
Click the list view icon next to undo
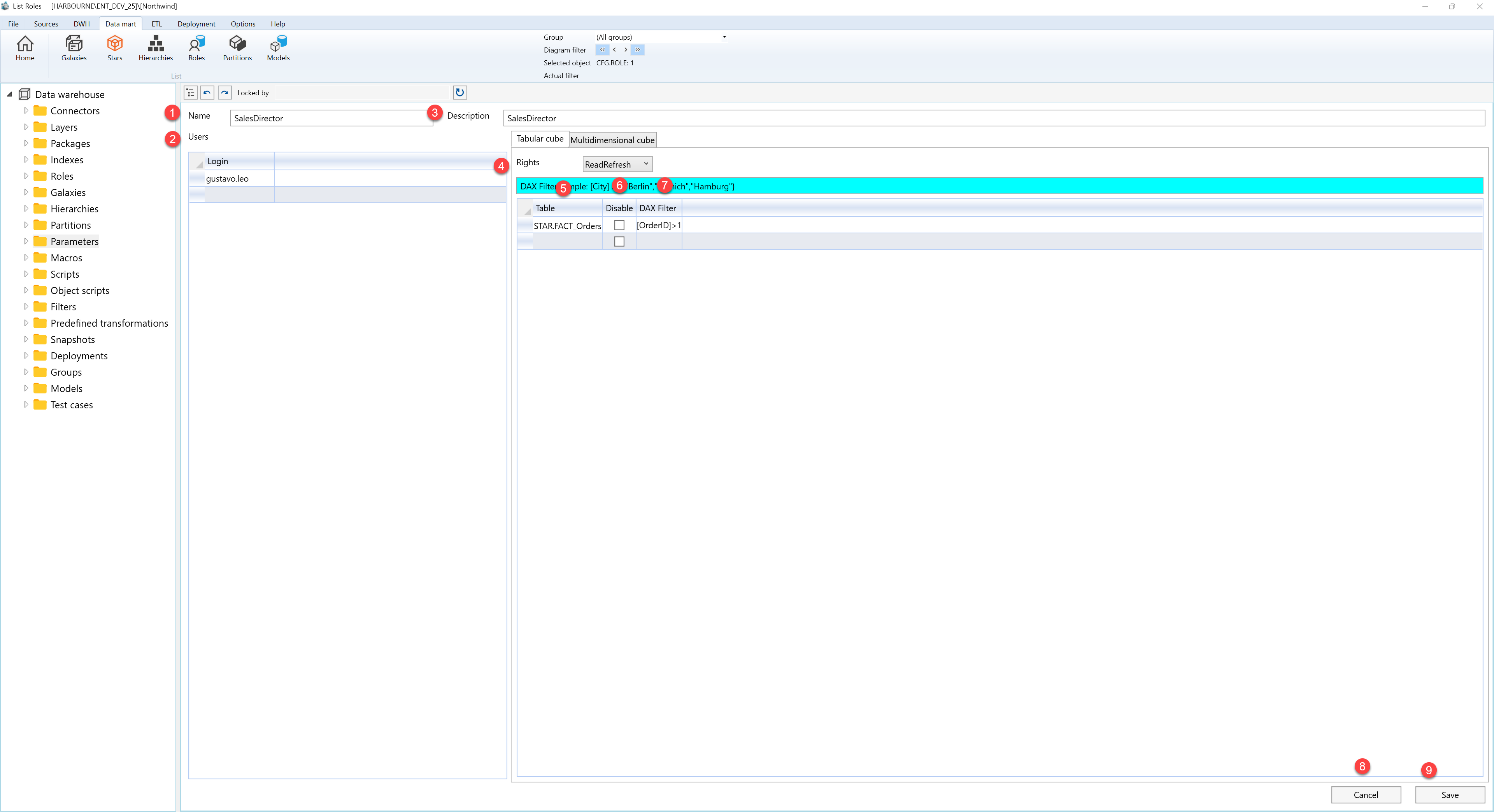[190, 93]
